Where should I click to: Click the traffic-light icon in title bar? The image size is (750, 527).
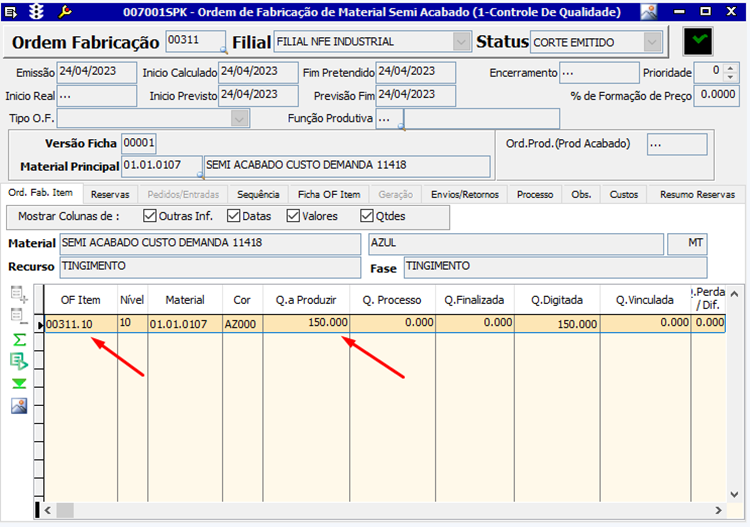[x=36, y=11]
